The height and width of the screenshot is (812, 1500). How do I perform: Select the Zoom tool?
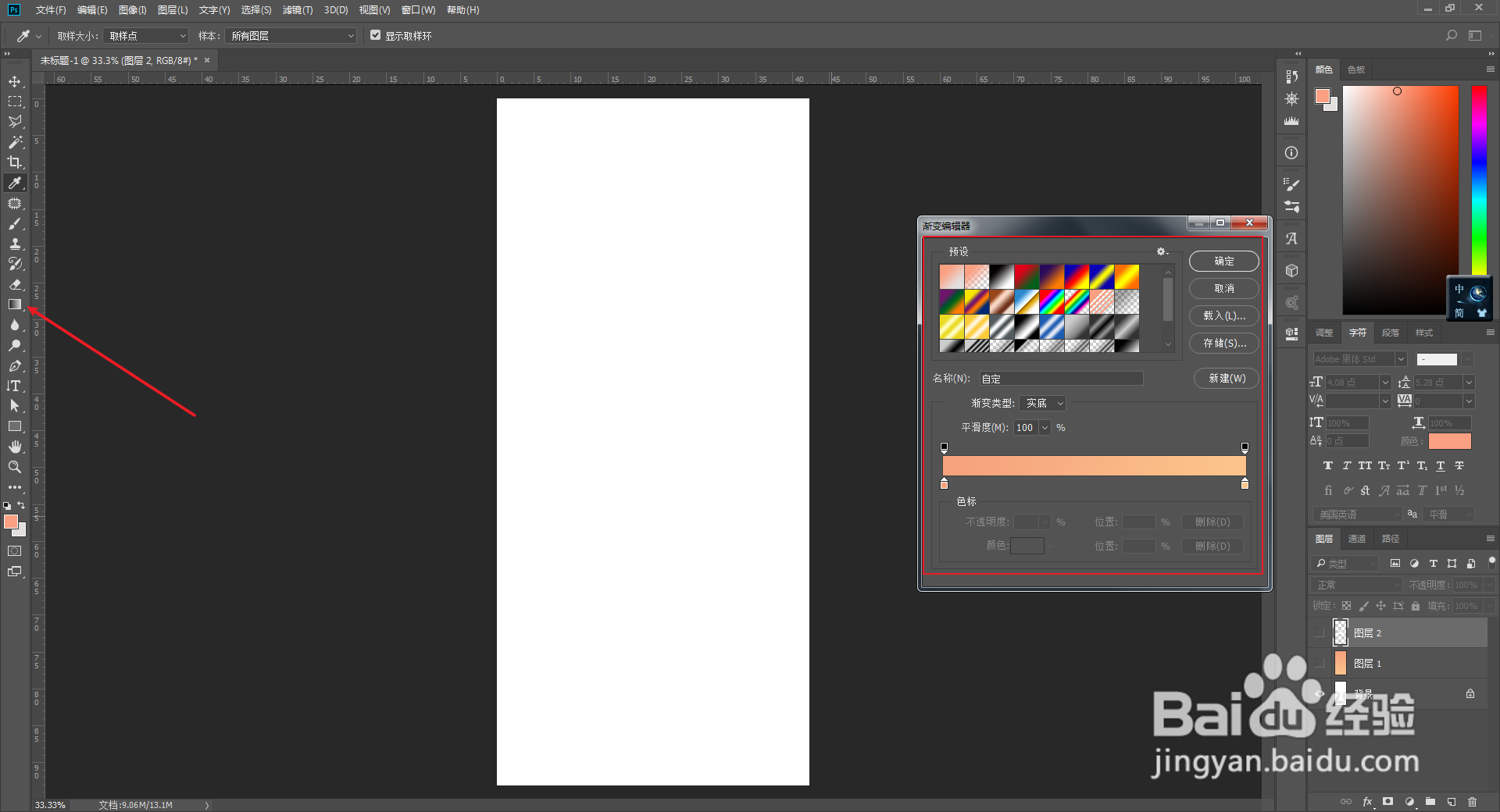click(x=15, y=467)
